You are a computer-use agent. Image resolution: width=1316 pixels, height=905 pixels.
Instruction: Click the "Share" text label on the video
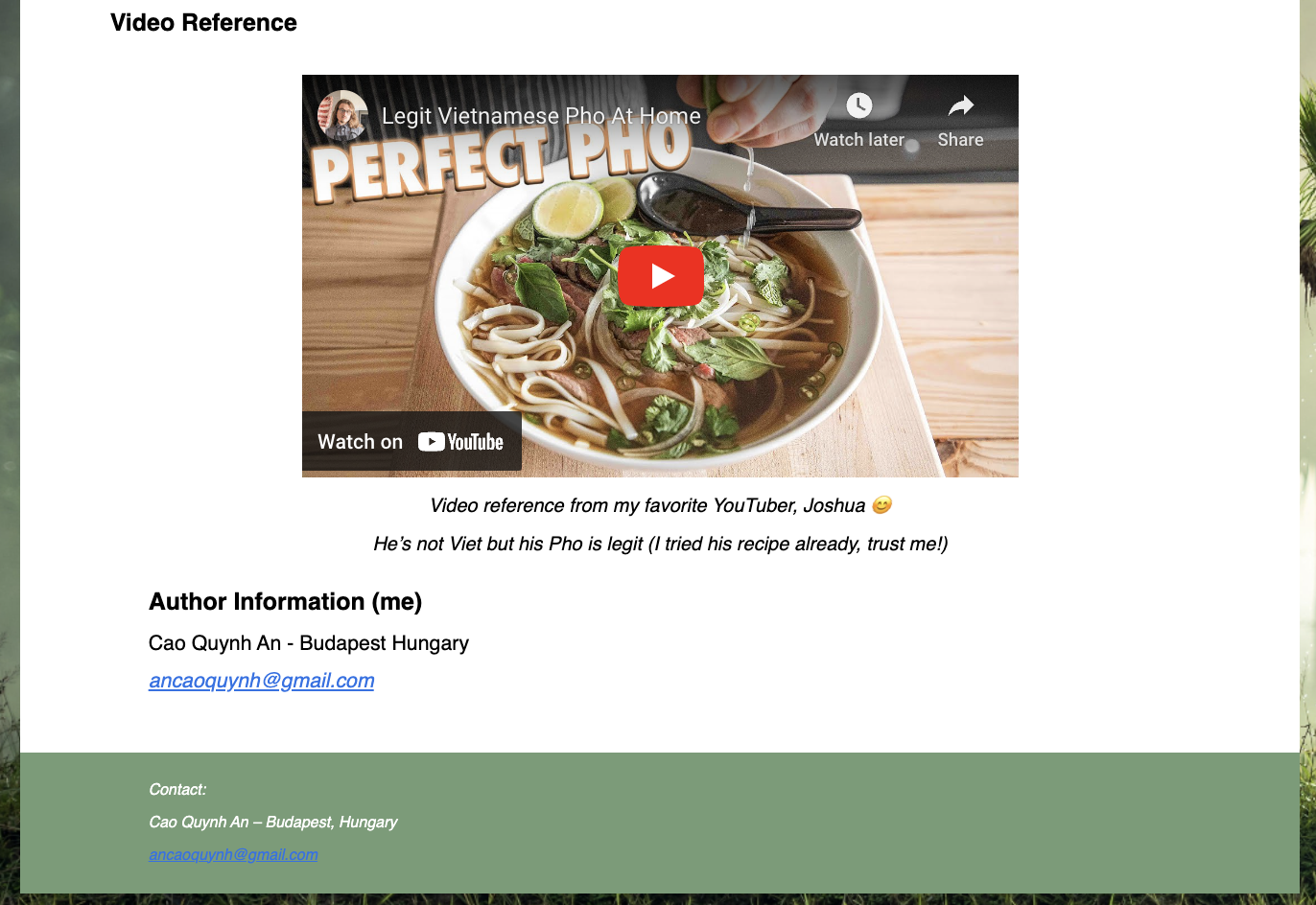click(x=960, y=140)
